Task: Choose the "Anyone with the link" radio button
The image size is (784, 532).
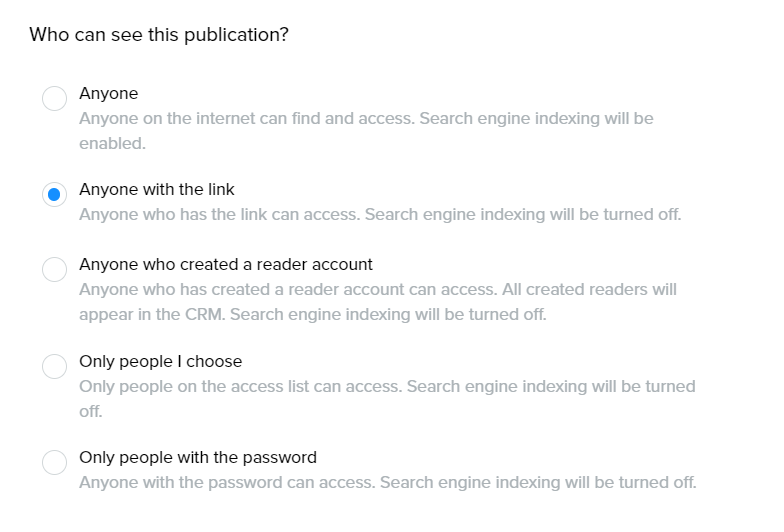Action: click(x=54, y=194)
